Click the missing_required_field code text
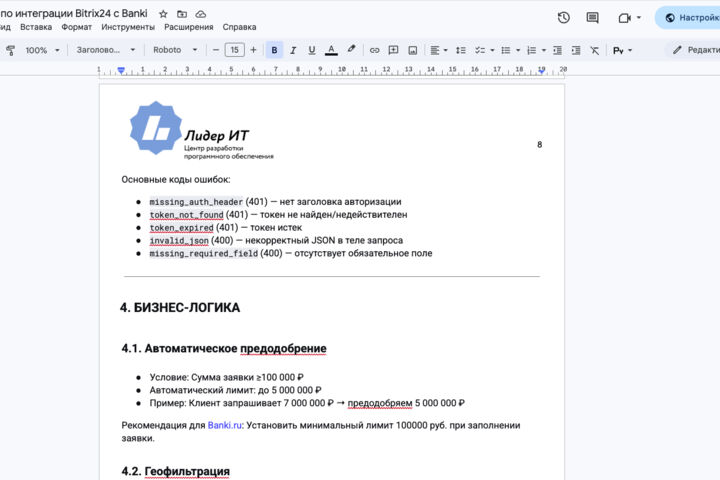The image size is (720, 480). click(203, 253)
